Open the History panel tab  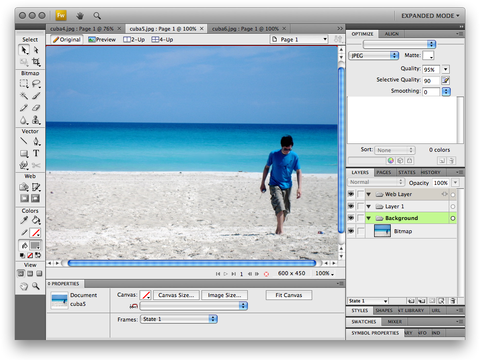pos(430,172)
